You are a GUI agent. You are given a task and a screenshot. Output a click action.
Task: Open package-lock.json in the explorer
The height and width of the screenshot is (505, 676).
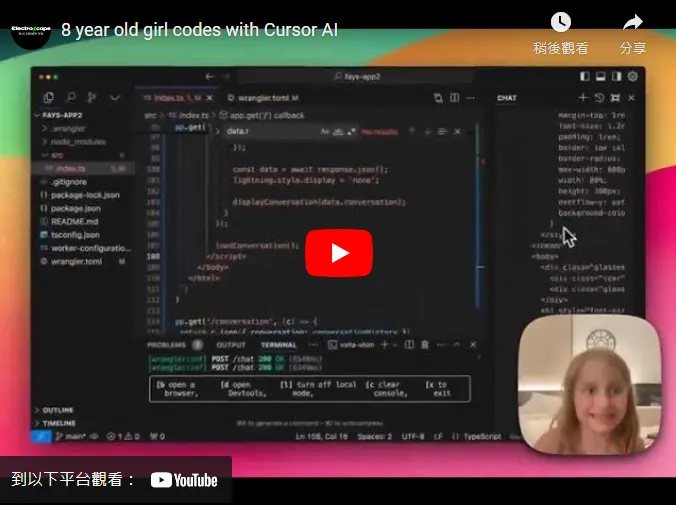[x=83, y=195]
